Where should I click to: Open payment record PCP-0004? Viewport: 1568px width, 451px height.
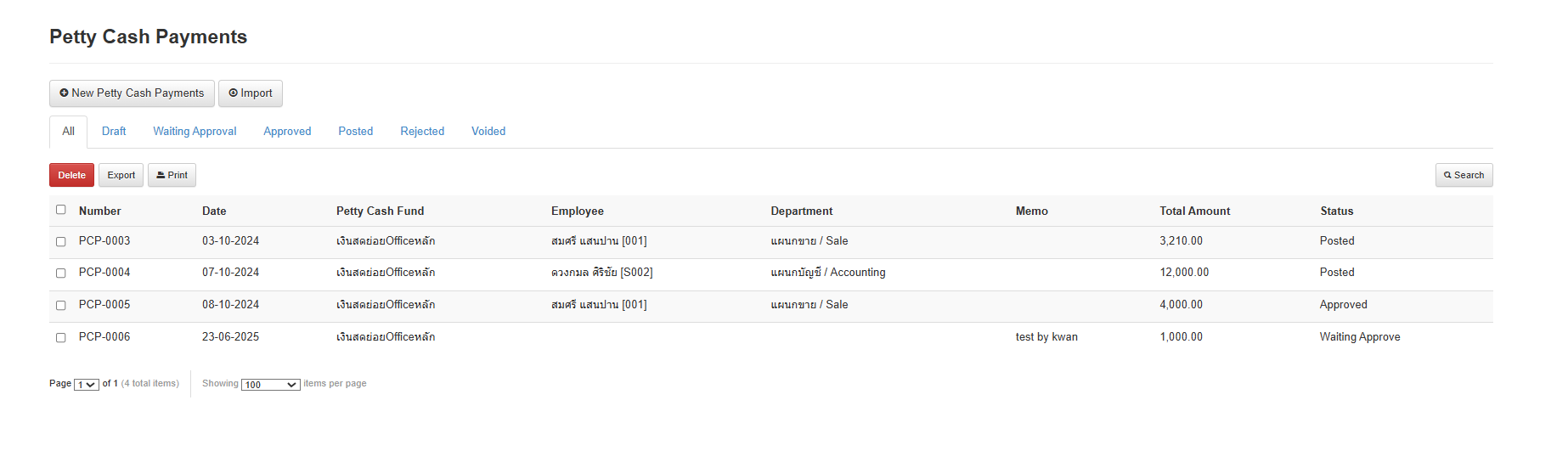[x=104, y=273]
